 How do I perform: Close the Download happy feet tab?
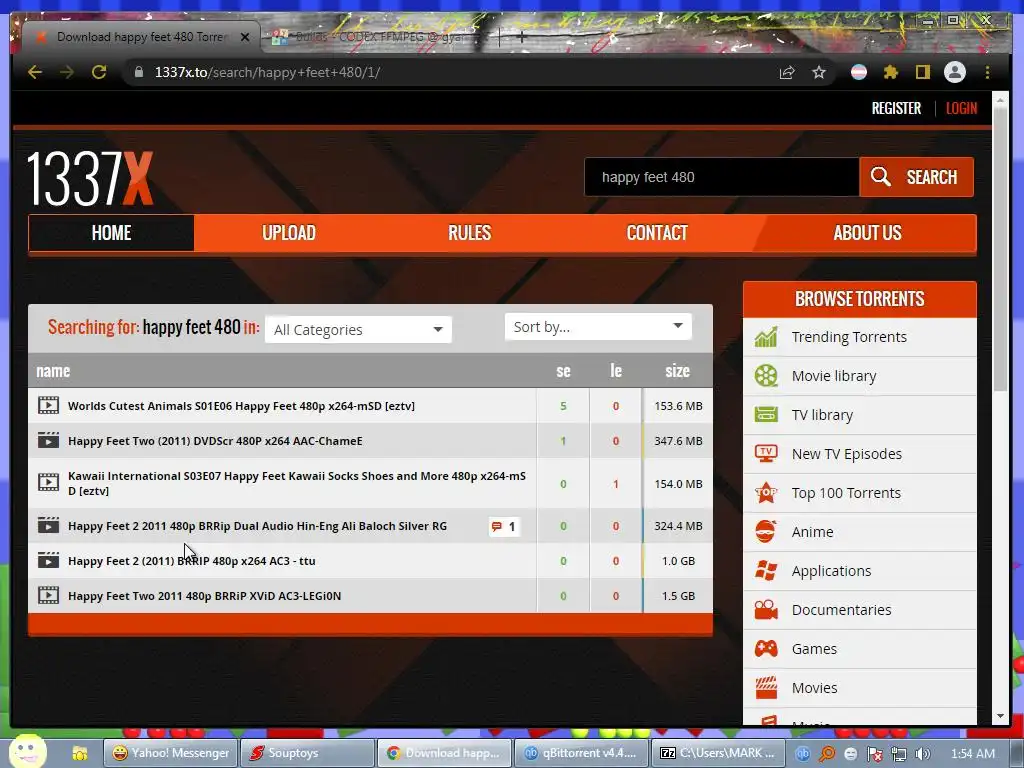245,37
